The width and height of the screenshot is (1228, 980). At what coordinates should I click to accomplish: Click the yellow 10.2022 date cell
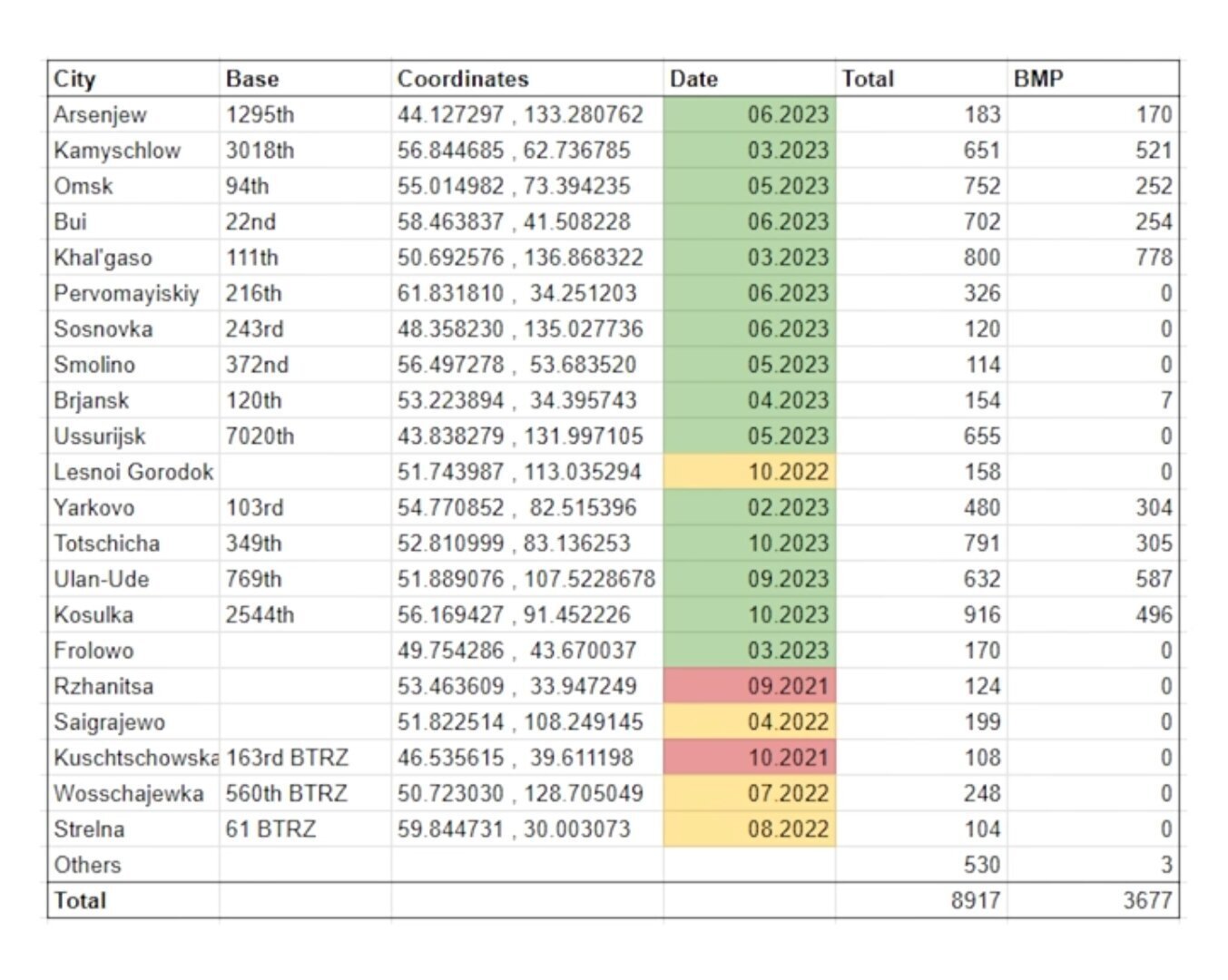pos(750,472)
